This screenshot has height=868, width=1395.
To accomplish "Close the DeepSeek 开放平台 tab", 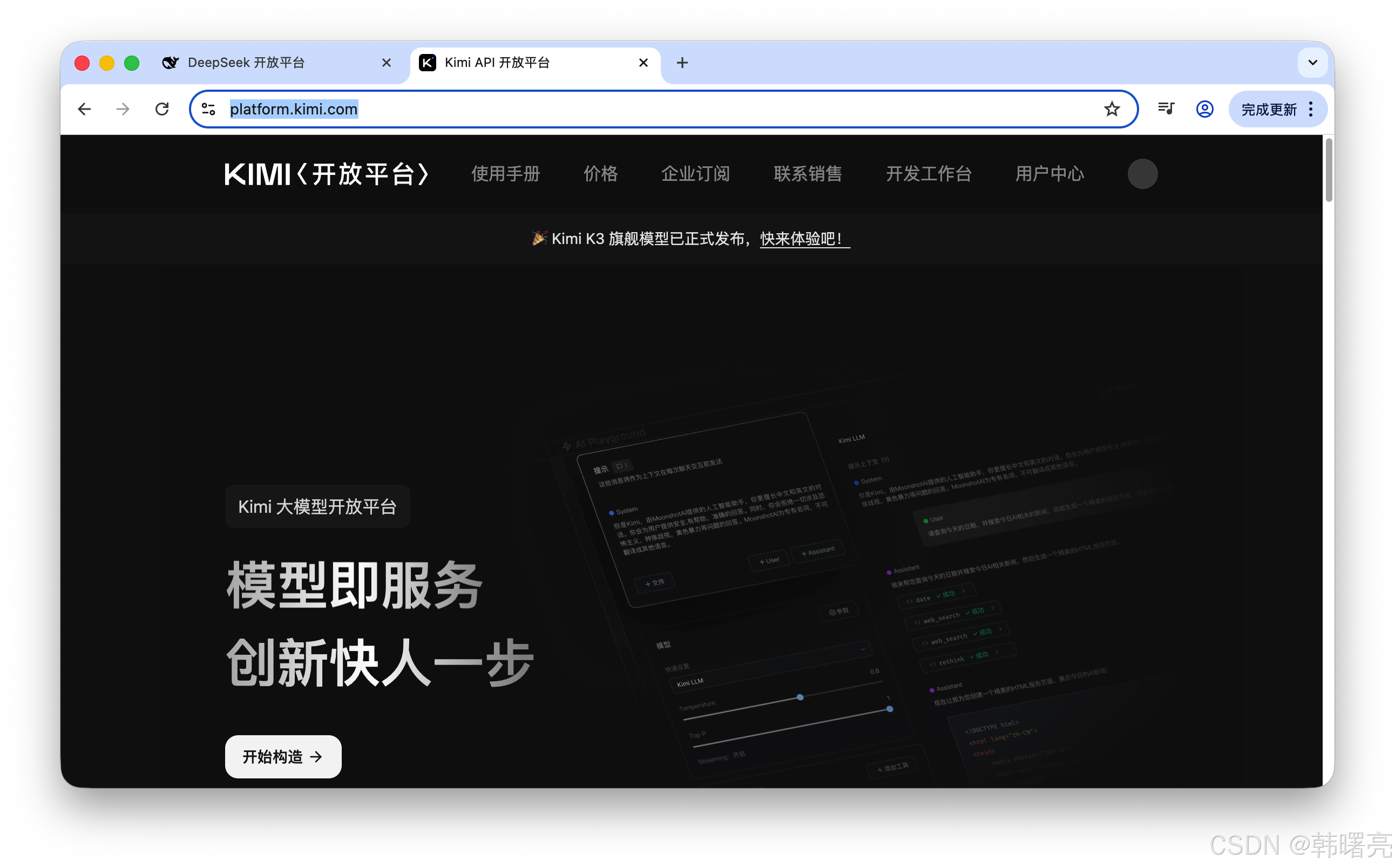I will coord(387,63).
